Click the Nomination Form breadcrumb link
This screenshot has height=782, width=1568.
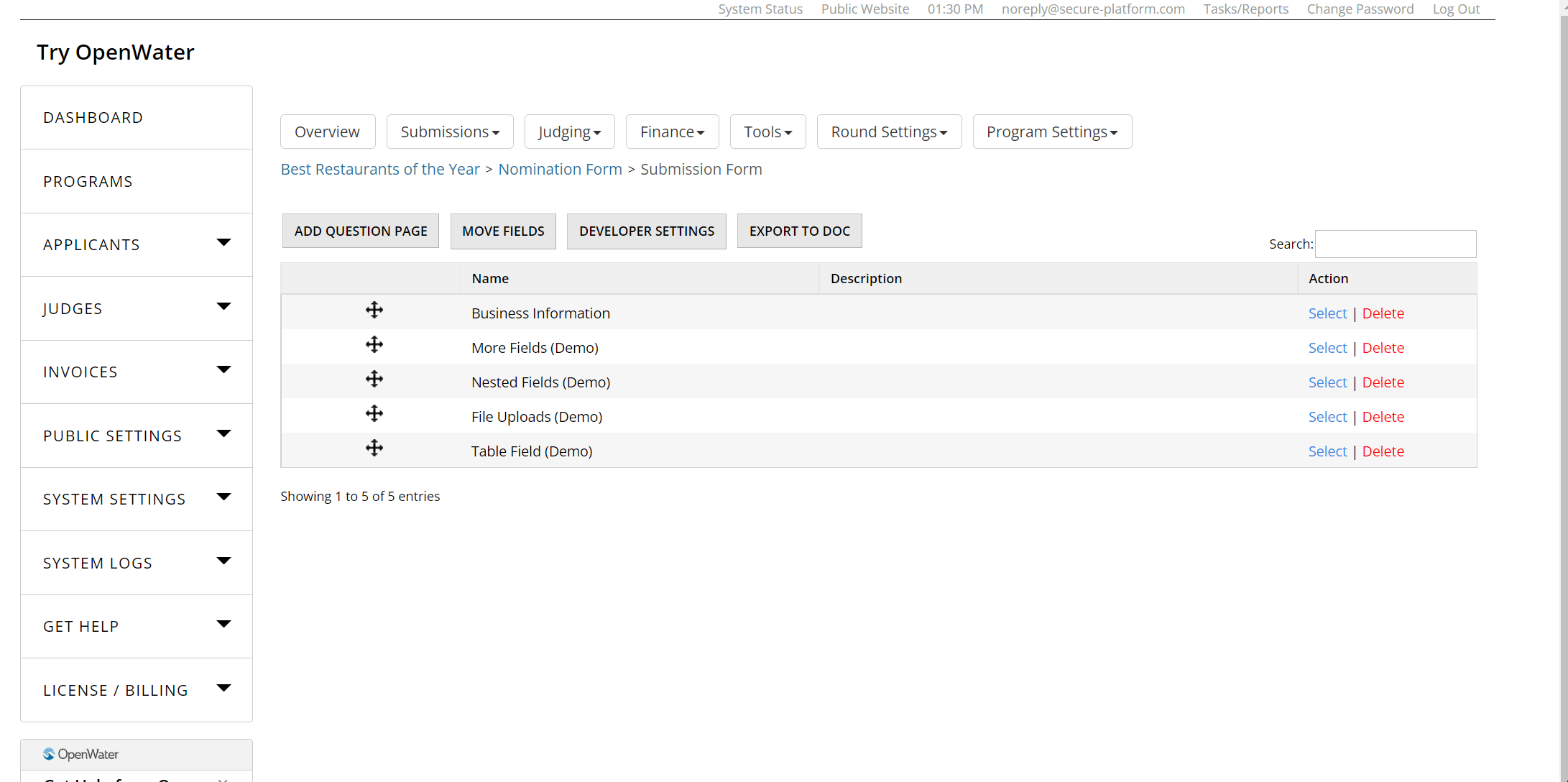[x=560, y=169]
